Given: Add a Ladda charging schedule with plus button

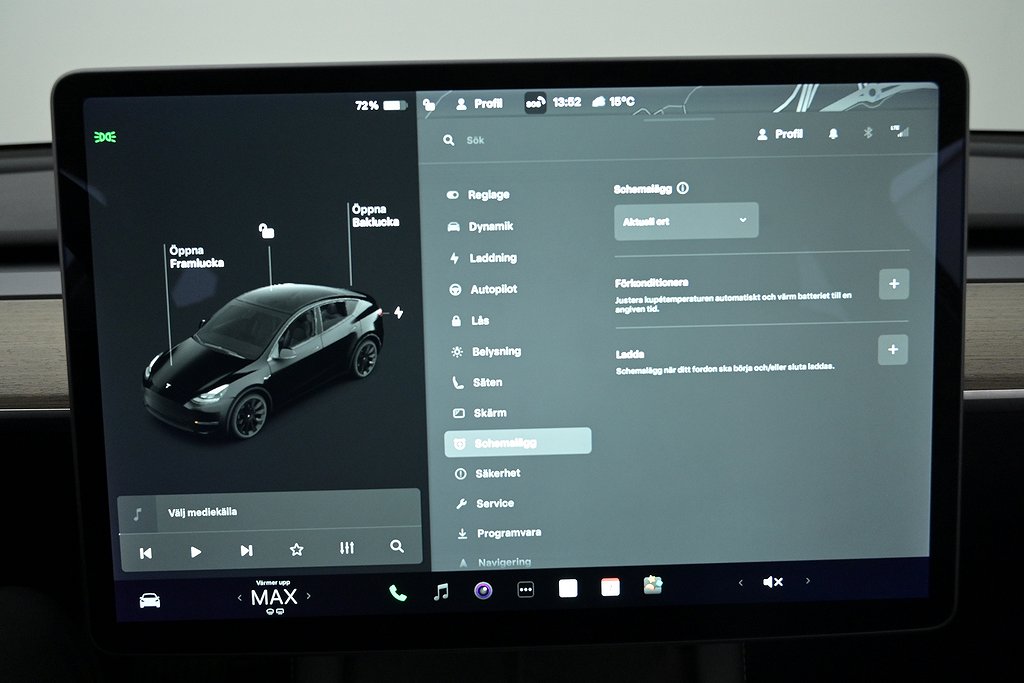Looking at the screenshot, I should point(893,350).
